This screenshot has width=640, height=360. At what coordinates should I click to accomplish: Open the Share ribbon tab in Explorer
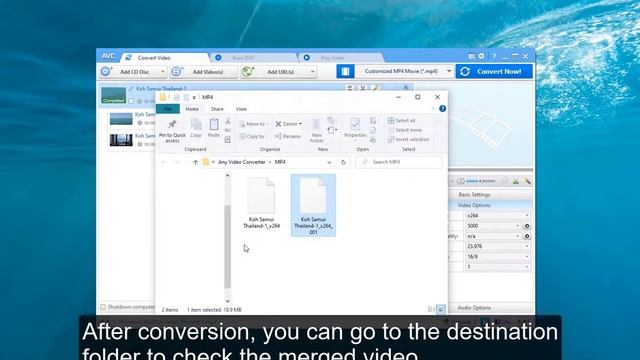pyautogui.click(x=217, y=109)
